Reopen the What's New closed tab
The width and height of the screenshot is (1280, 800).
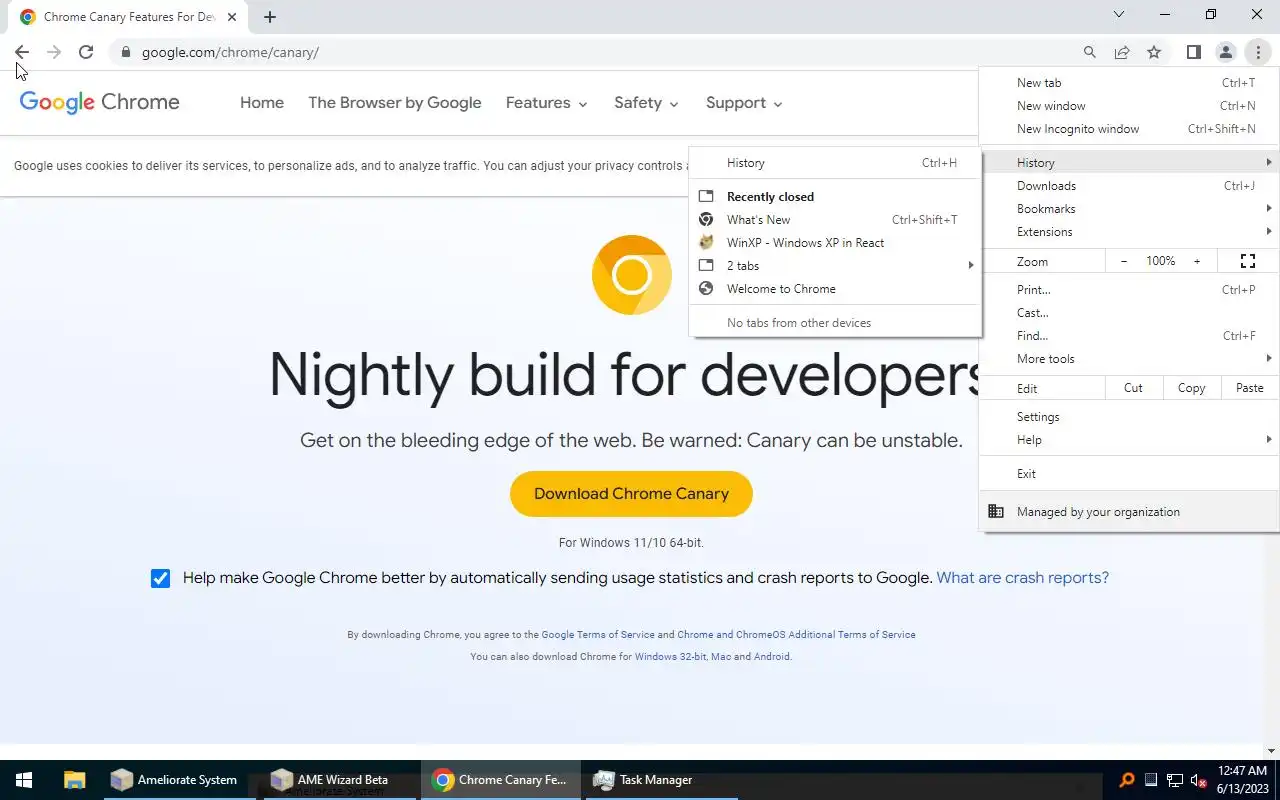[835, 220]
